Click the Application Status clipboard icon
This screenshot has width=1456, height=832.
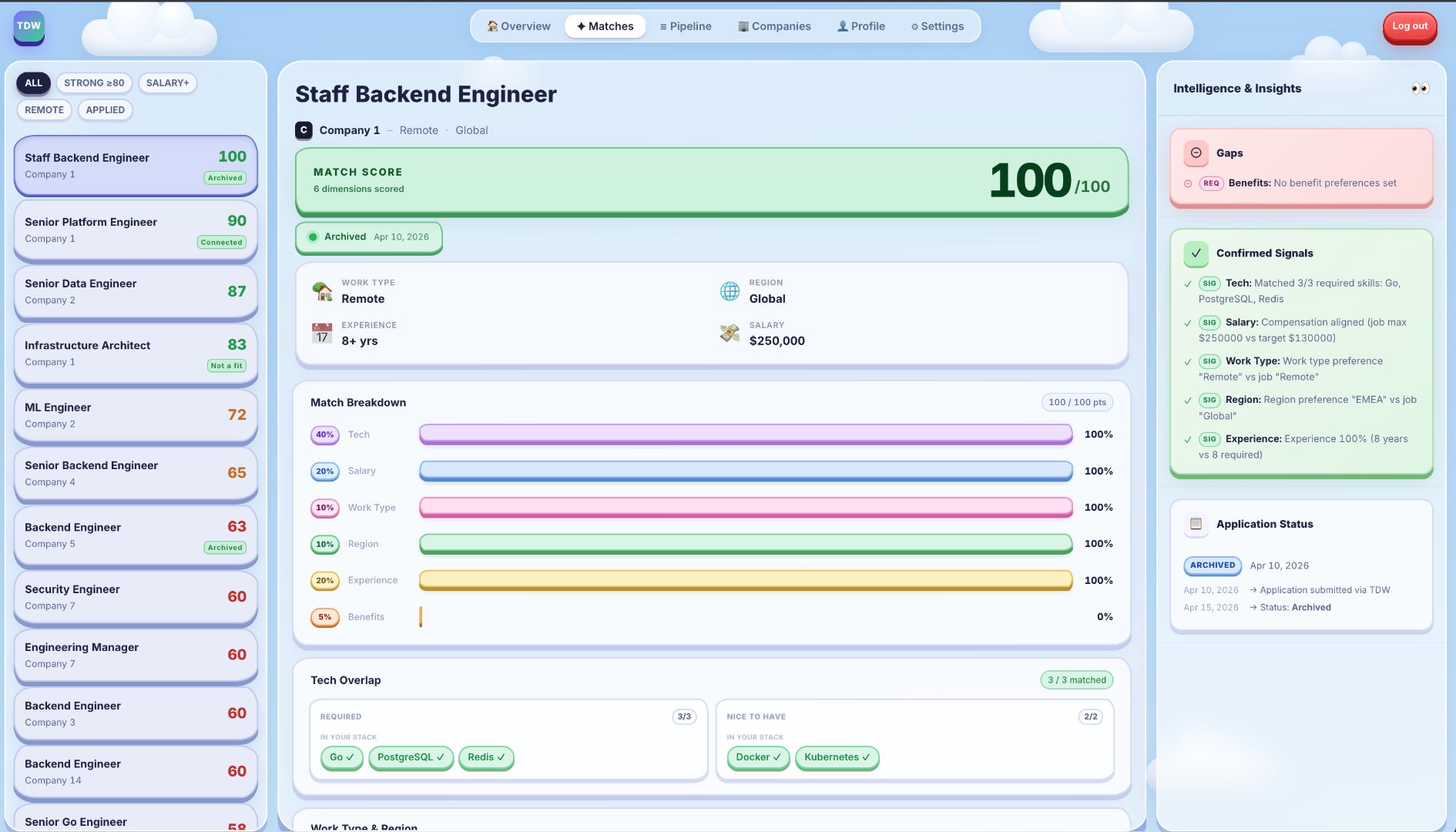[1196, 524]
